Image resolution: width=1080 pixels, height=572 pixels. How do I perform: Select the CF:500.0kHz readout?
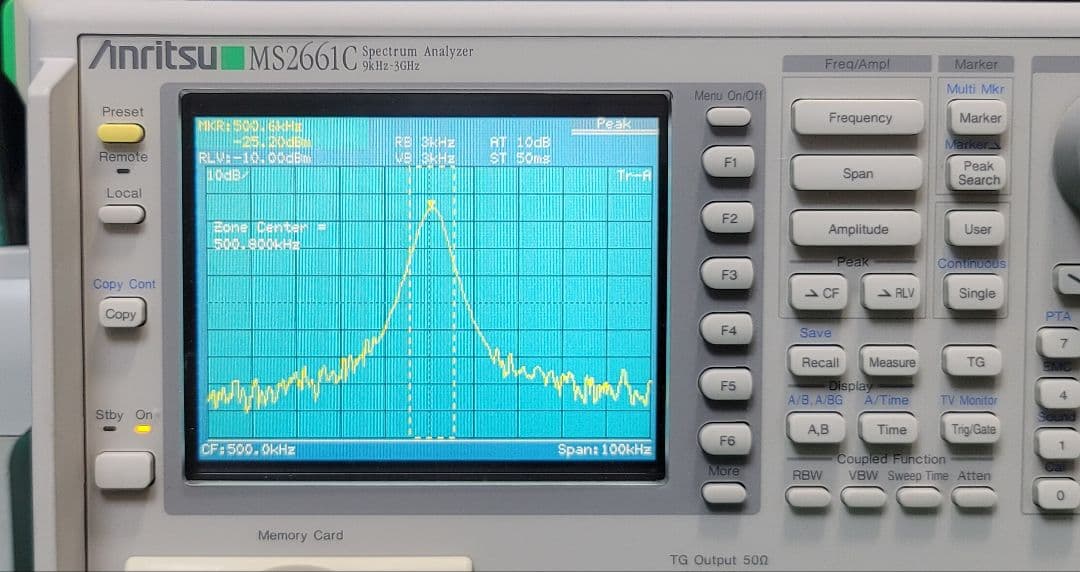click(248, 449)
